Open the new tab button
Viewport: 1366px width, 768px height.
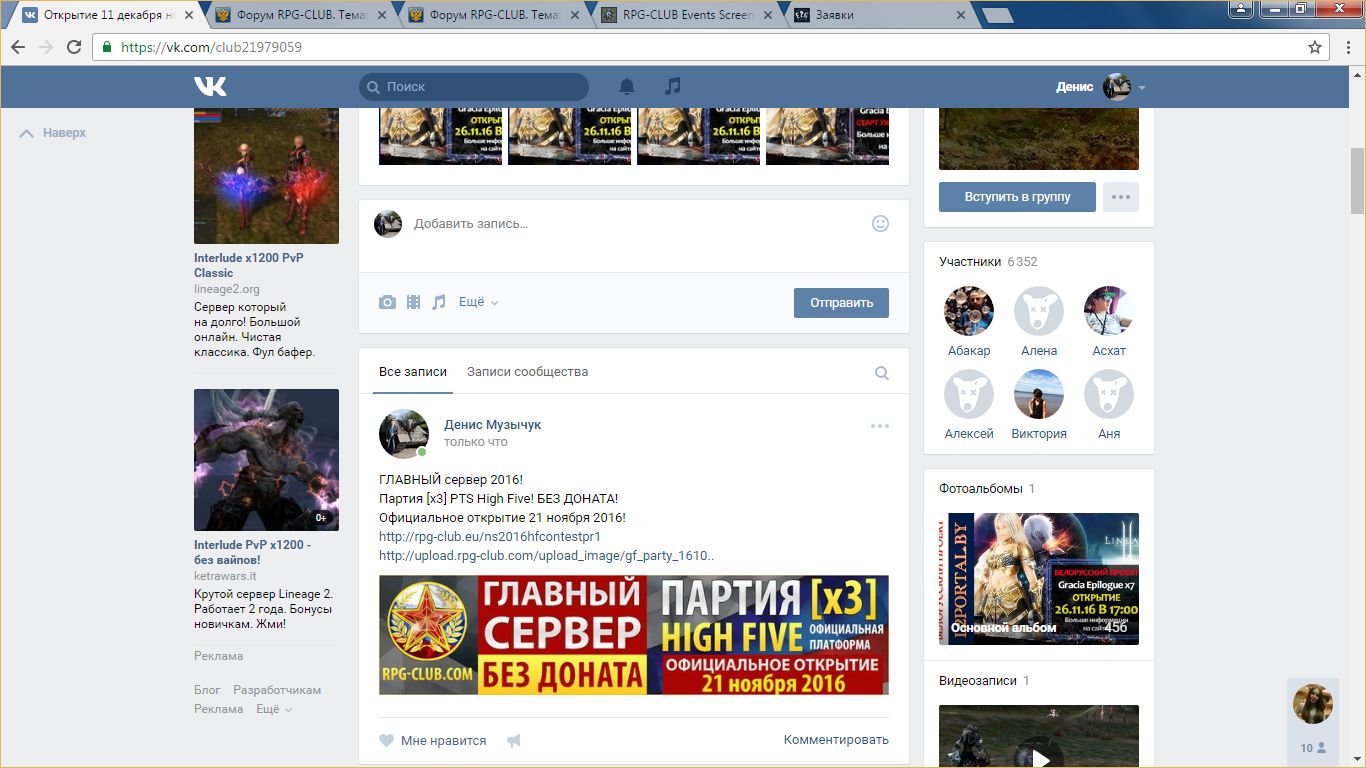click(x=998, y=15)
